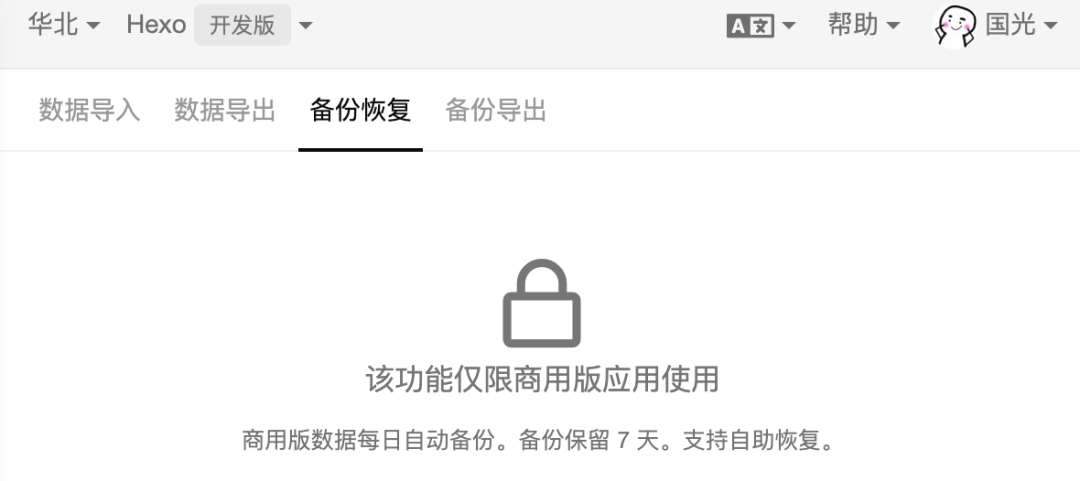
Task: Click the language switch A文 icon
Action: pyautogui.click(x=750, y=26)
